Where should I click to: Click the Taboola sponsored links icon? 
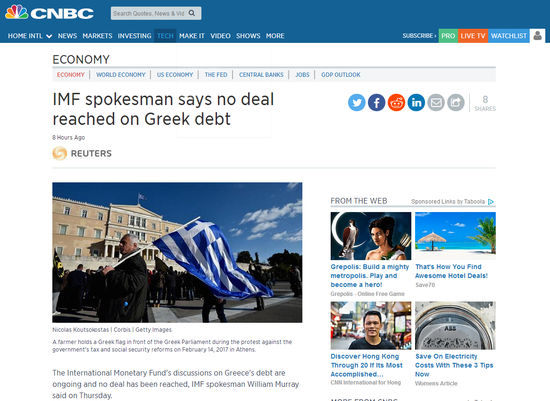491,202
